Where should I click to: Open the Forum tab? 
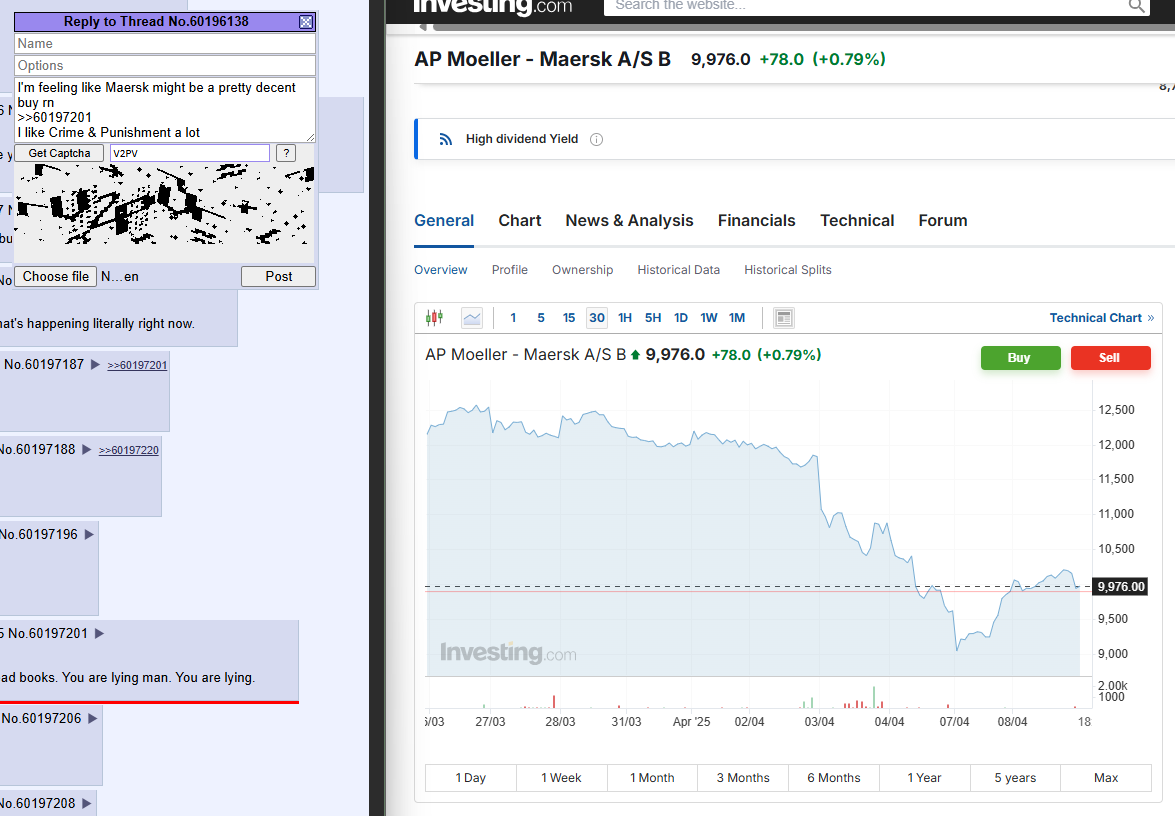943,220
